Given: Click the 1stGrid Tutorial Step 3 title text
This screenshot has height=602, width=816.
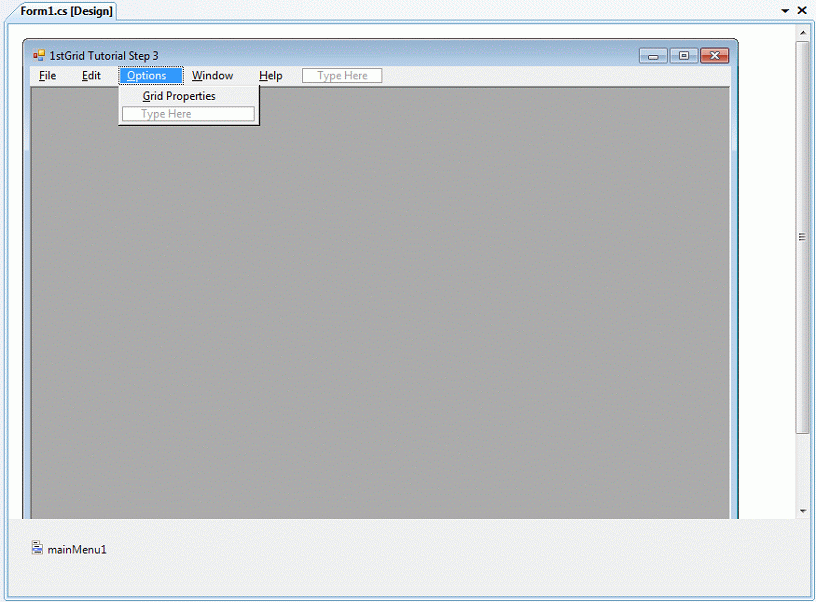Looking at the screenshot, I should click(104, 56).
